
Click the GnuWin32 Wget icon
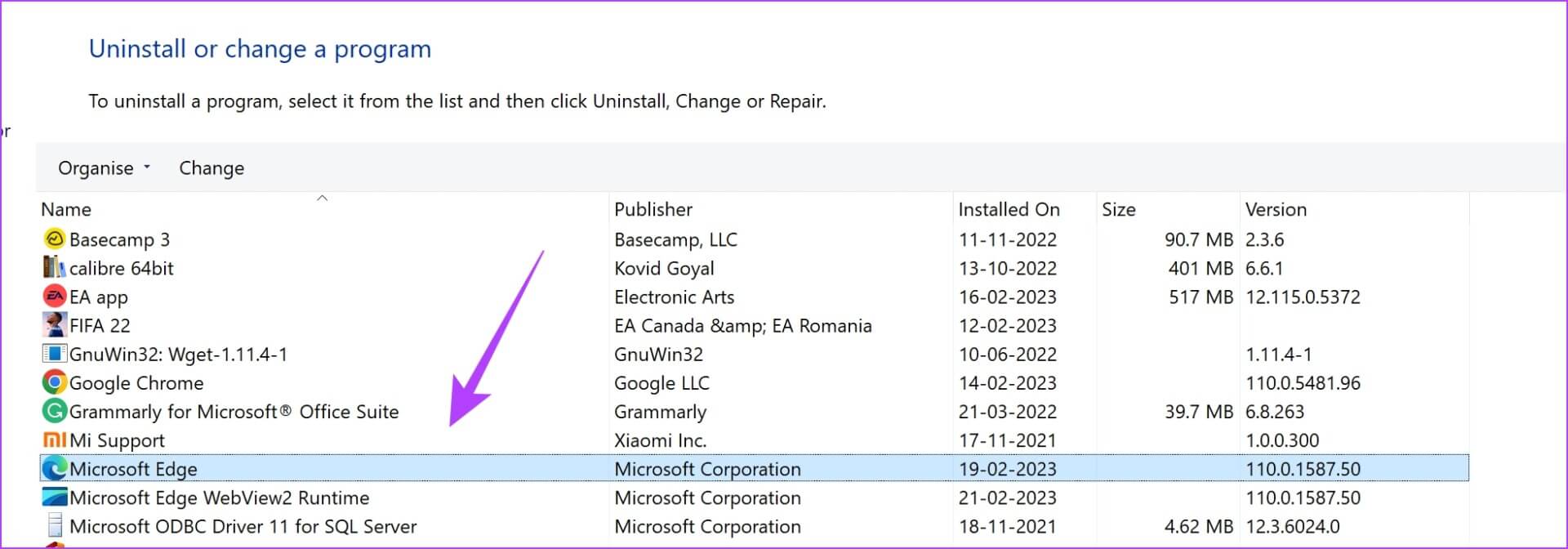[54, 354]
